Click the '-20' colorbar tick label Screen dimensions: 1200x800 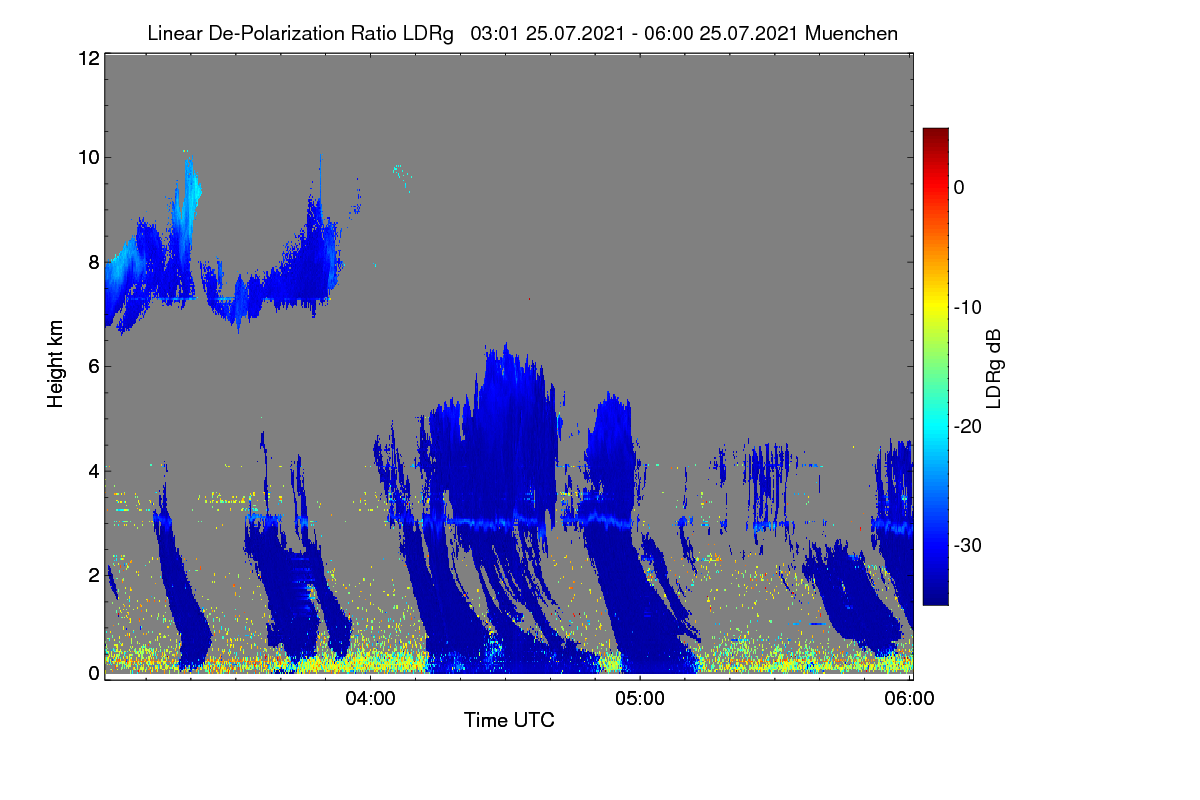pos(967,426)
